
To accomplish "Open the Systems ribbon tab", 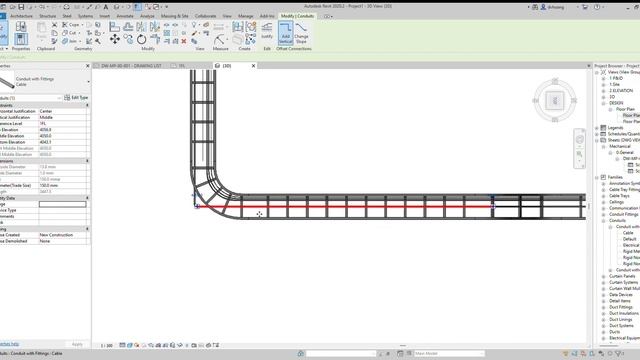I will [x=85, y=16].
